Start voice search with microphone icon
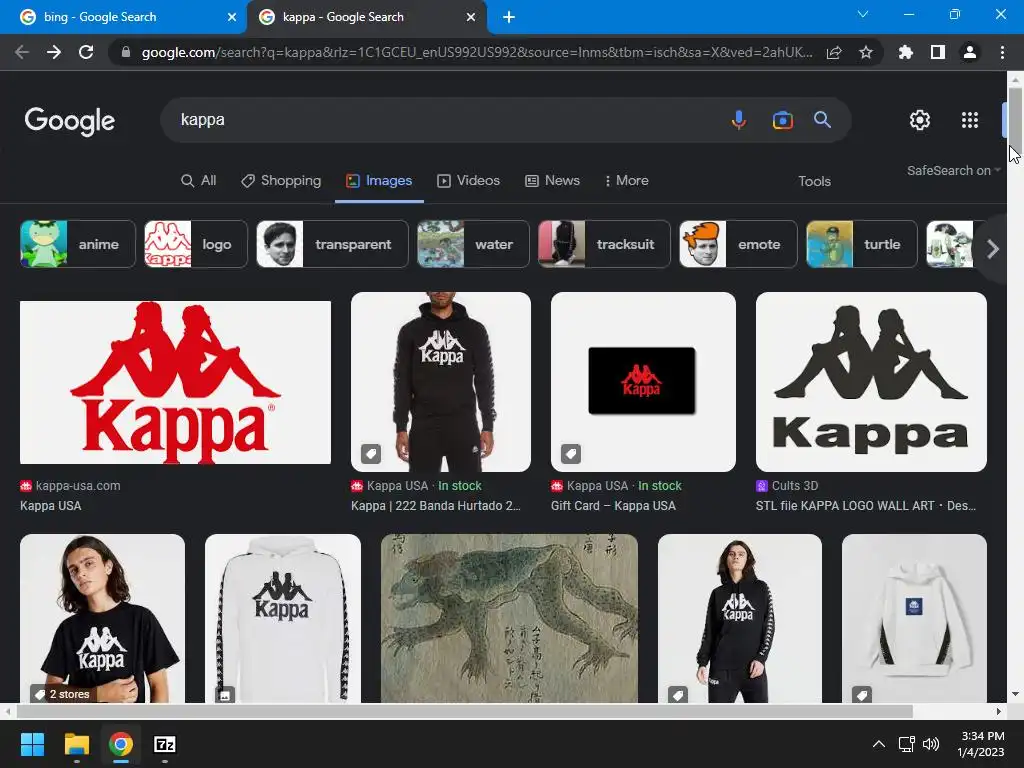This screenshot has width=1024, height=768. click(739, 120)
